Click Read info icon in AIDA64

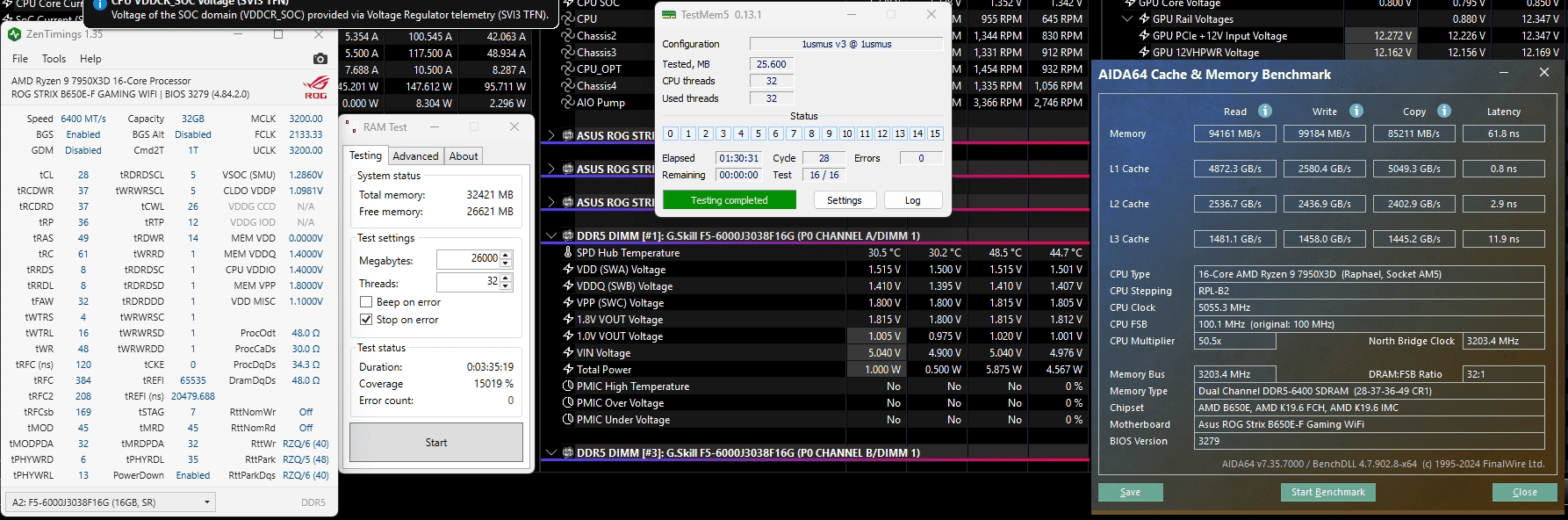[1265, 111]
